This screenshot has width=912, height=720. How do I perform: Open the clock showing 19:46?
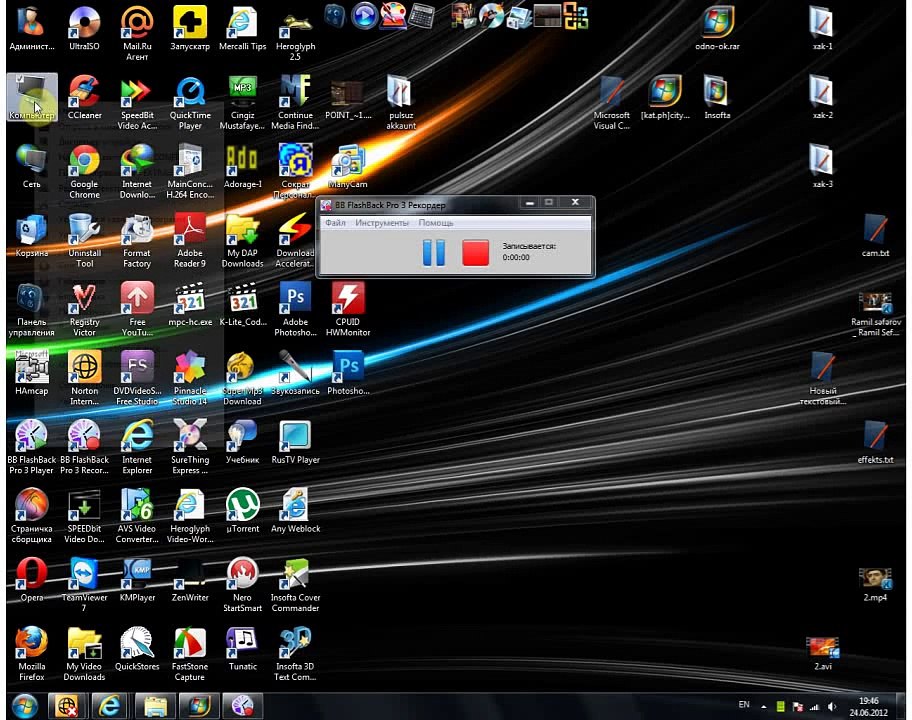(x=868, y=706)
